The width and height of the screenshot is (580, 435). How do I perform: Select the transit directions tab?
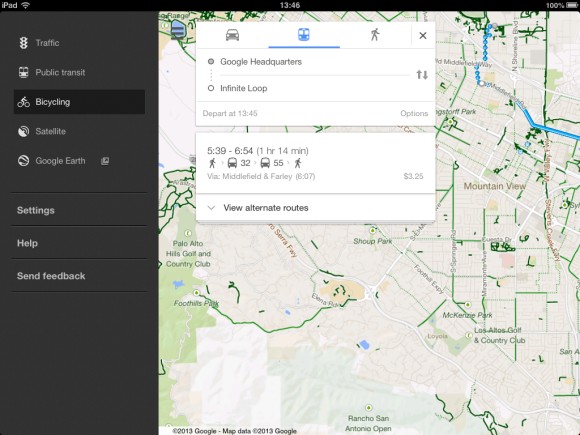coord(304,35)
